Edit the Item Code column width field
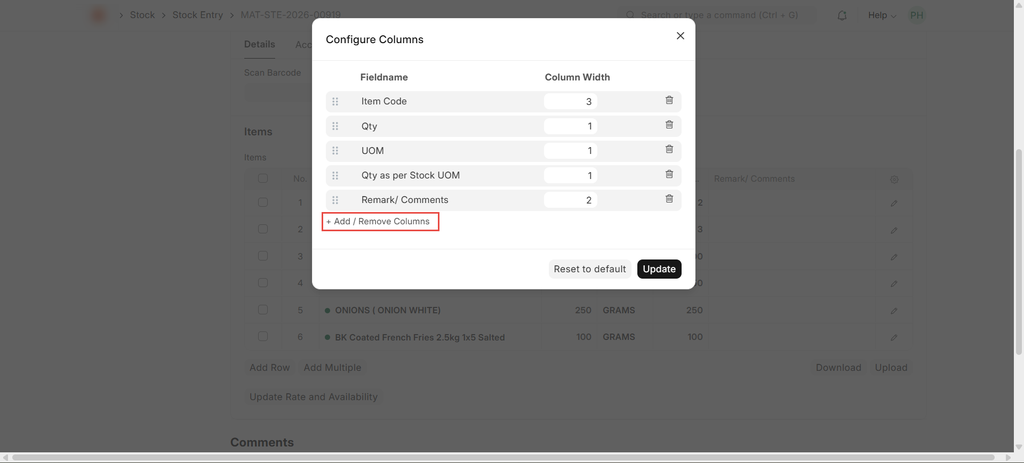 coord(570,101)
